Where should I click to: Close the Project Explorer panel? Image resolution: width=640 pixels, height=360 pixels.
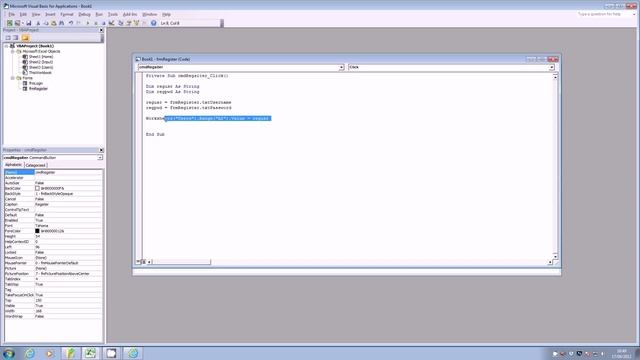101,30
